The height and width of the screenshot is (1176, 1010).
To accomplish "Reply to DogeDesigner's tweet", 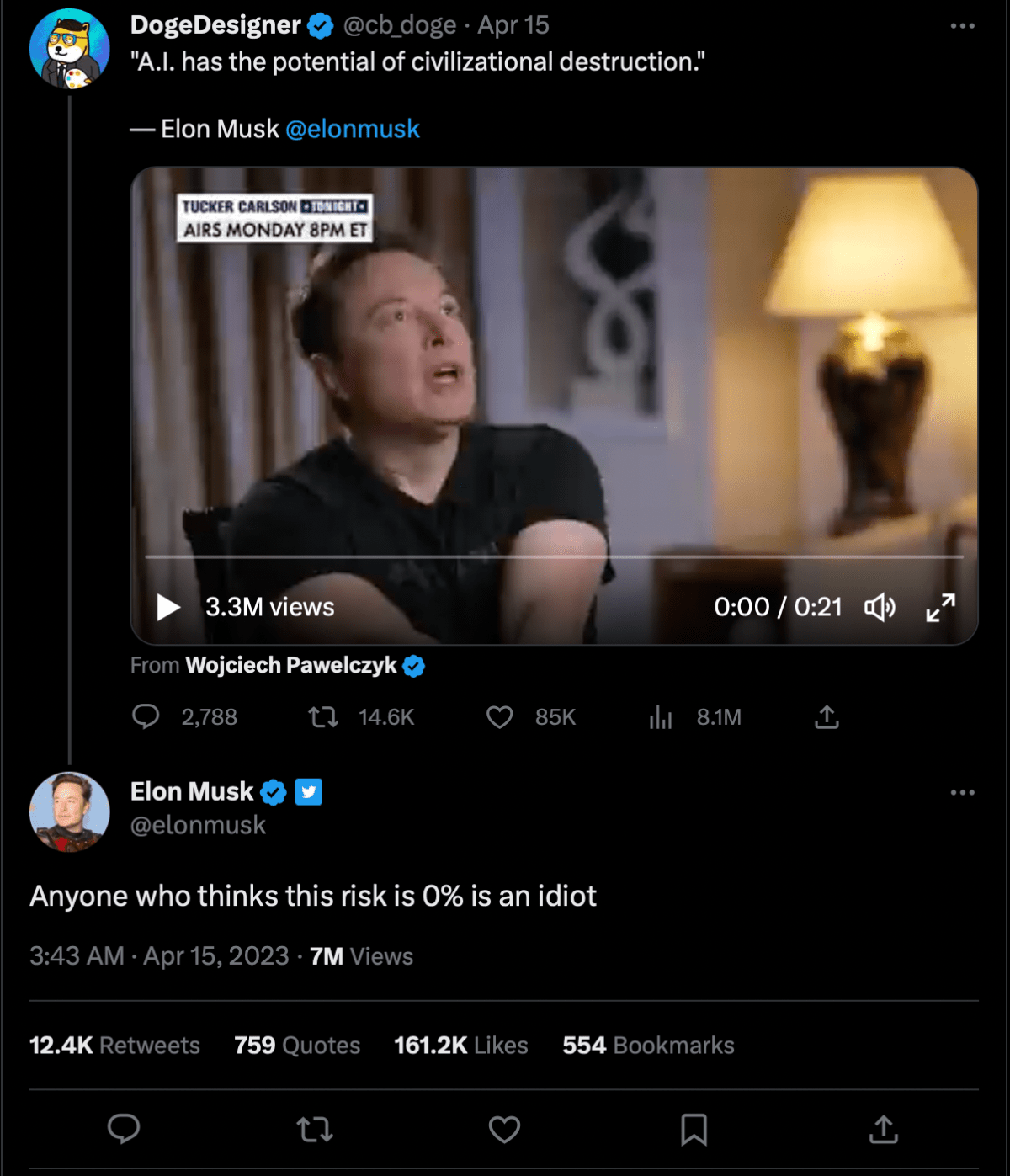I will (146, 717).
